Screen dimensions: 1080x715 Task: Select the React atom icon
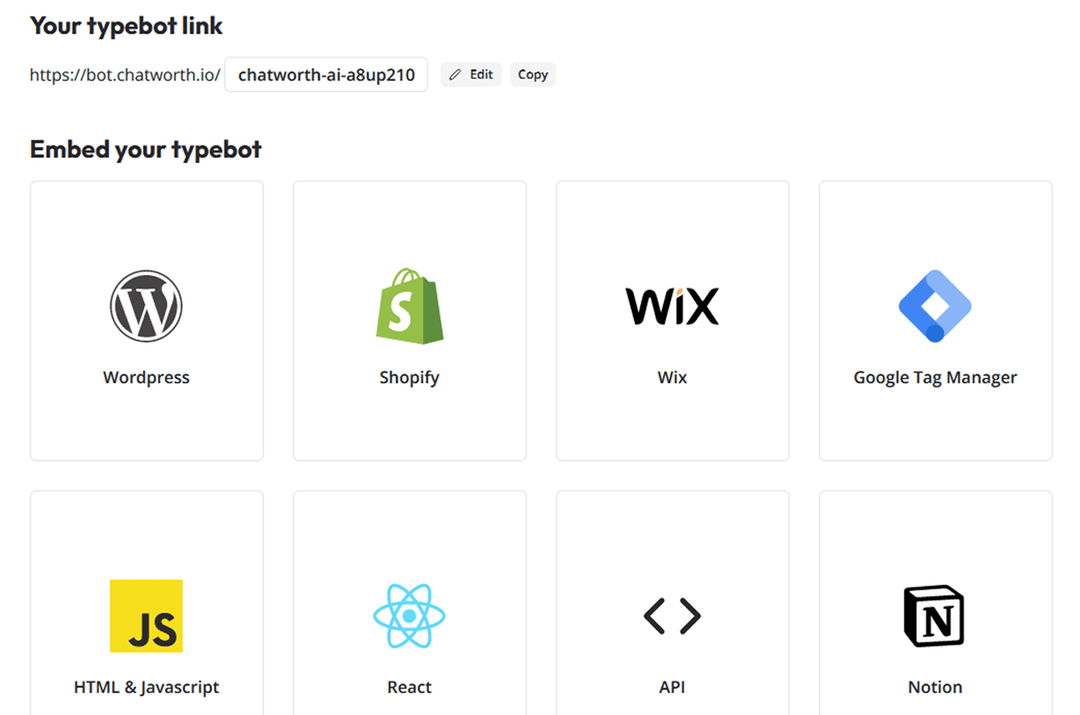[409, 616]
